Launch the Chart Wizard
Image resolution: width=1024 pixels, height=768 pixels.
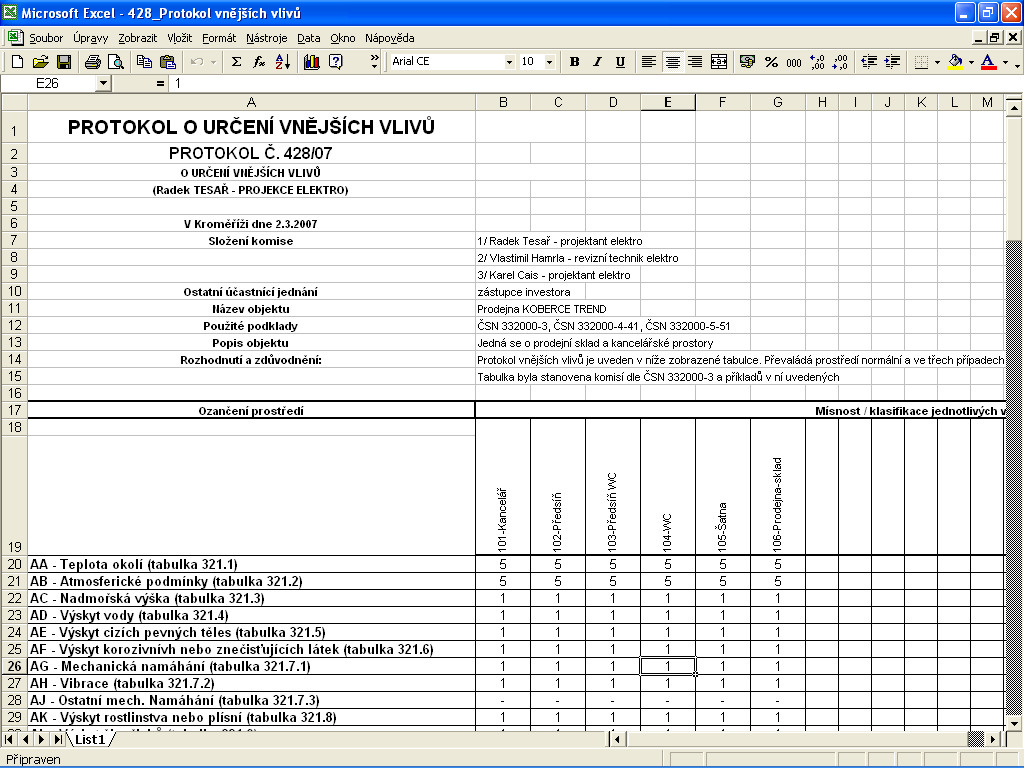[x=312, y=61]
